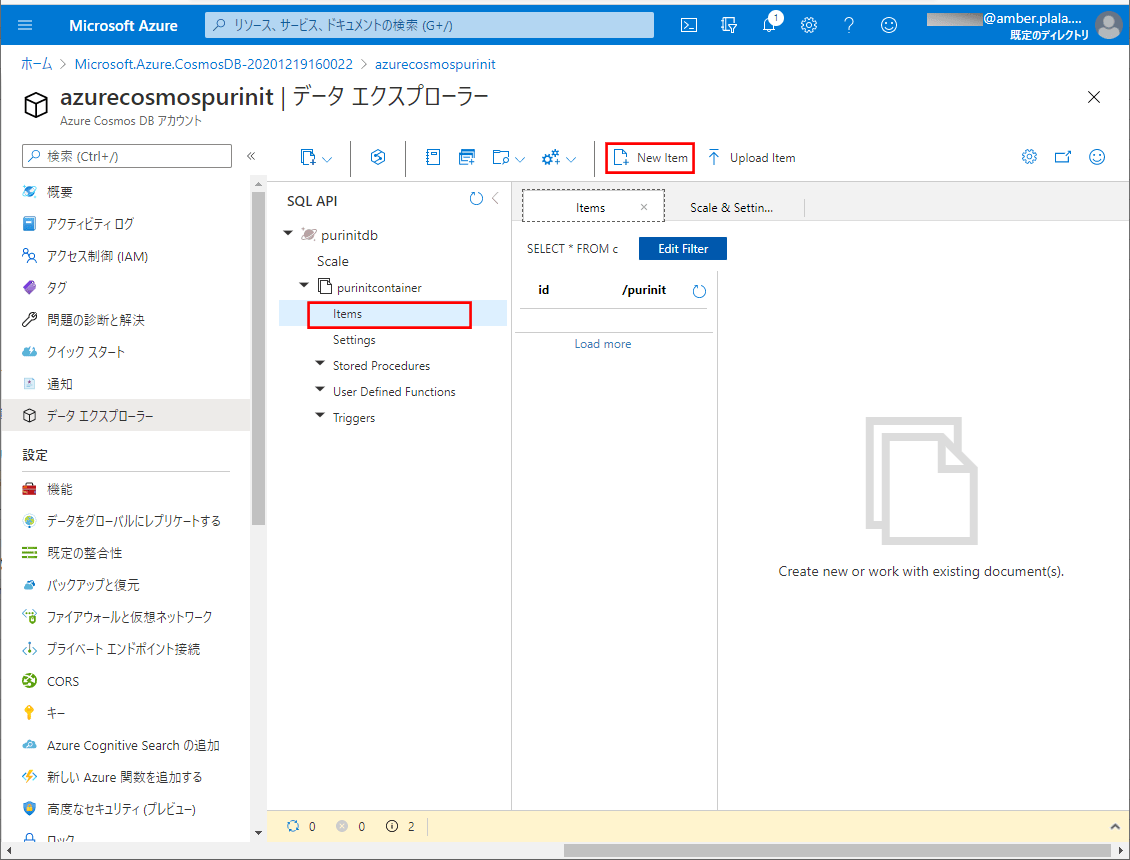This screenshot has height=860, width=1130.
Task: Click the 検索 (Ctrl+/) menu search field
Action: [x=127, y=156]
